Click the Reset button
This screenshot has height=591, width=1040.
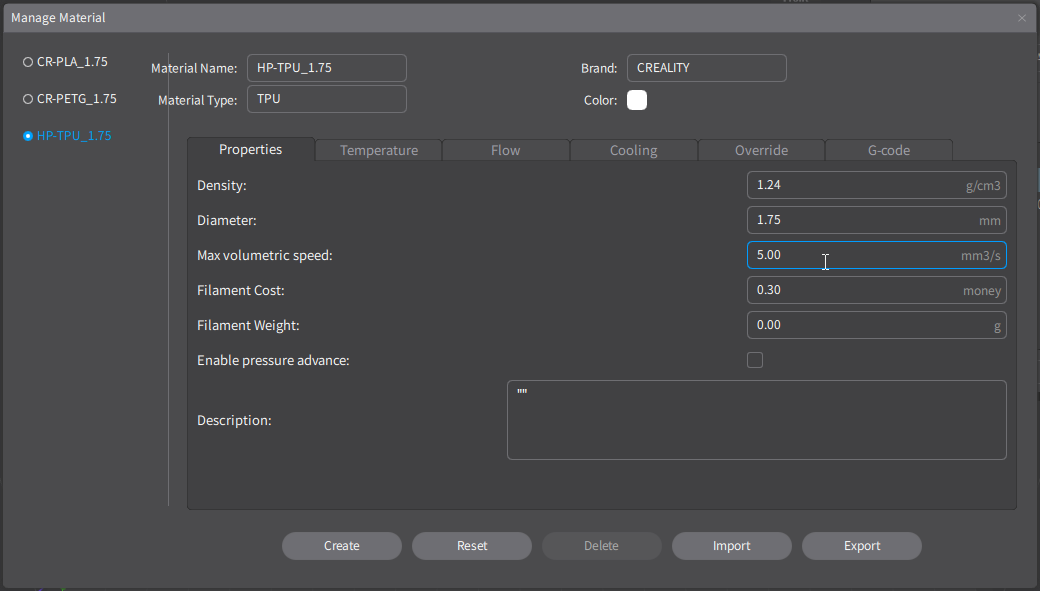coord(472,546)
